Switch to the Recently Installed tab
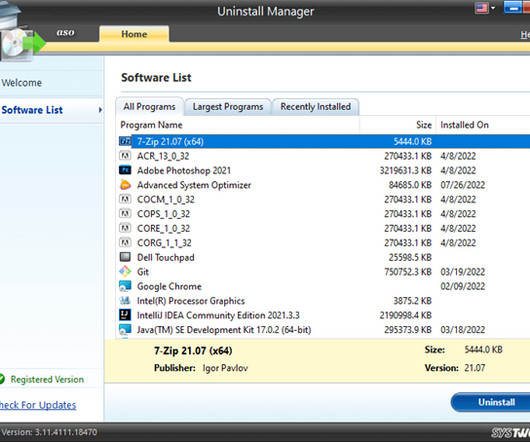This screenshot has height=442, width=530. [315, 107]
